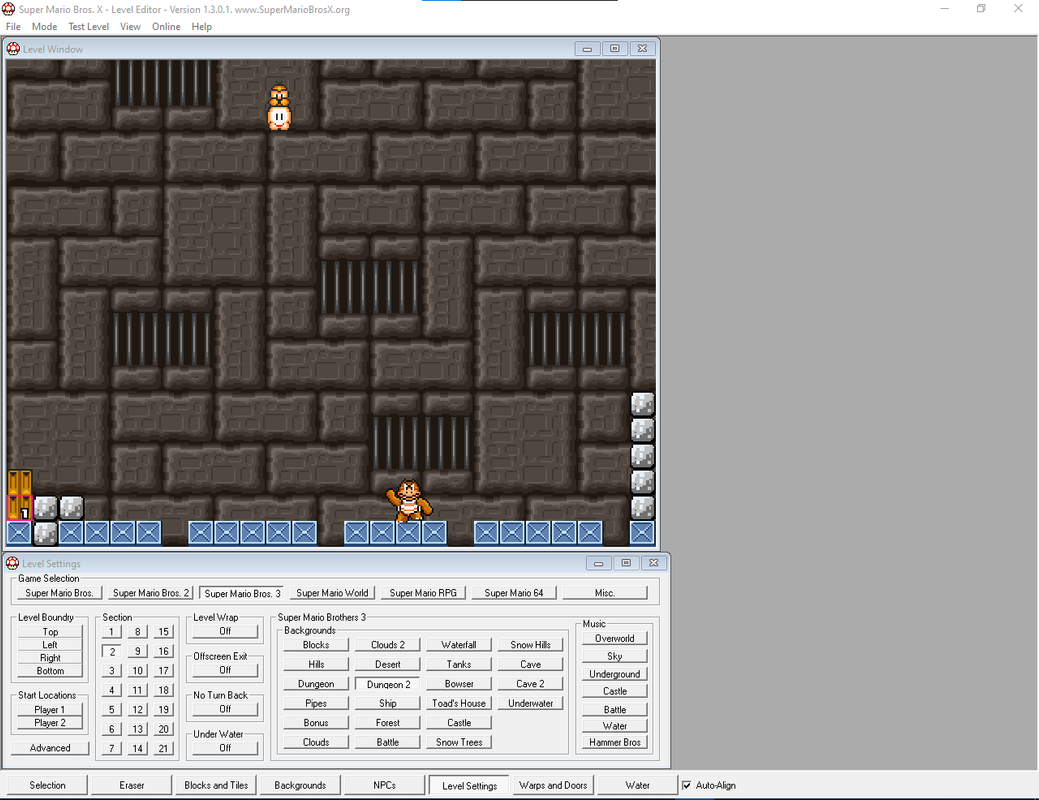Click the top gray stone block on right column
This screenshot has width=1039, height=800.
[x=642, y=404]
